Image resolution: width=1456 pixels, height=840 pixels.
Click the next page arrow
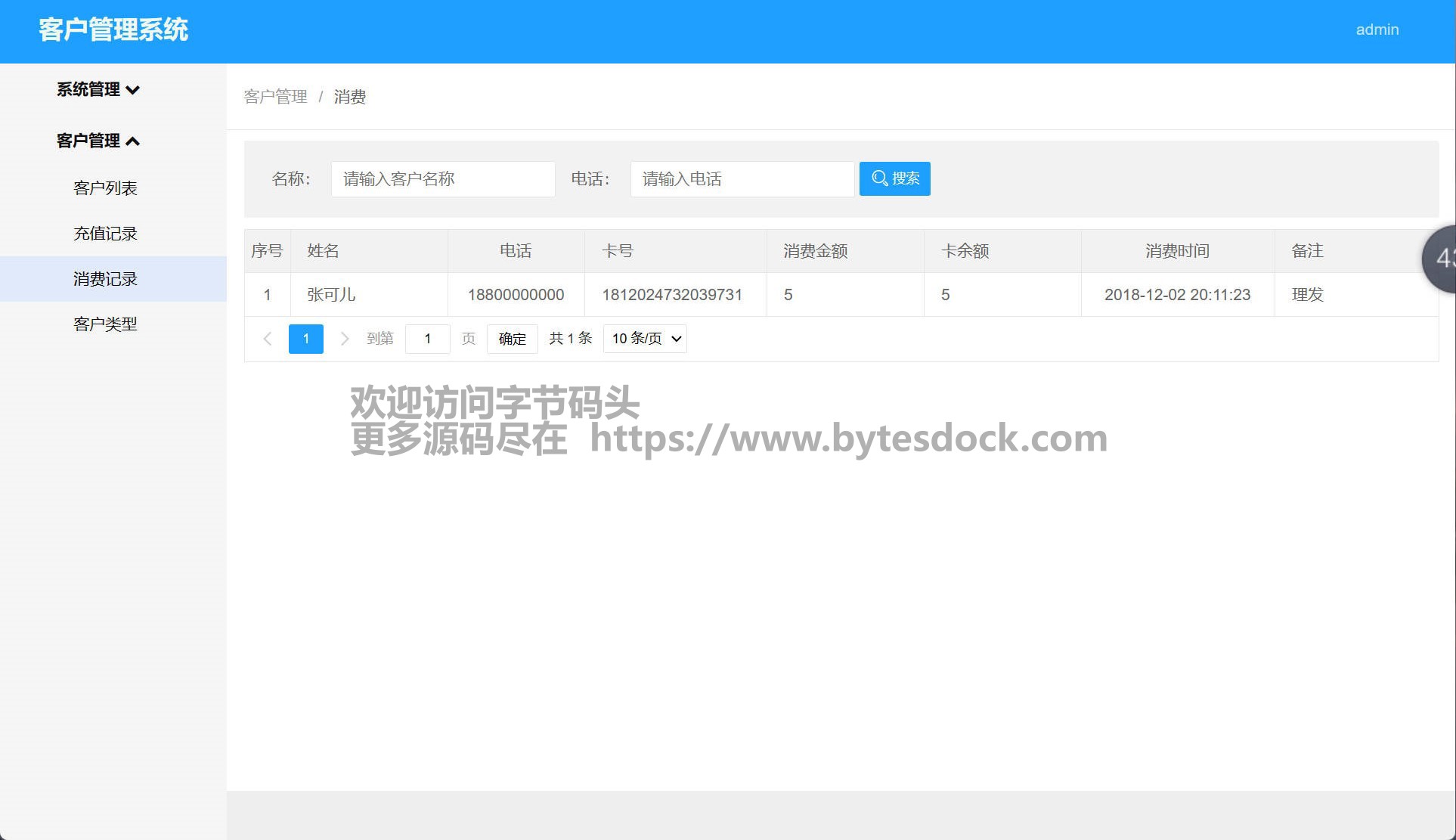345,339
